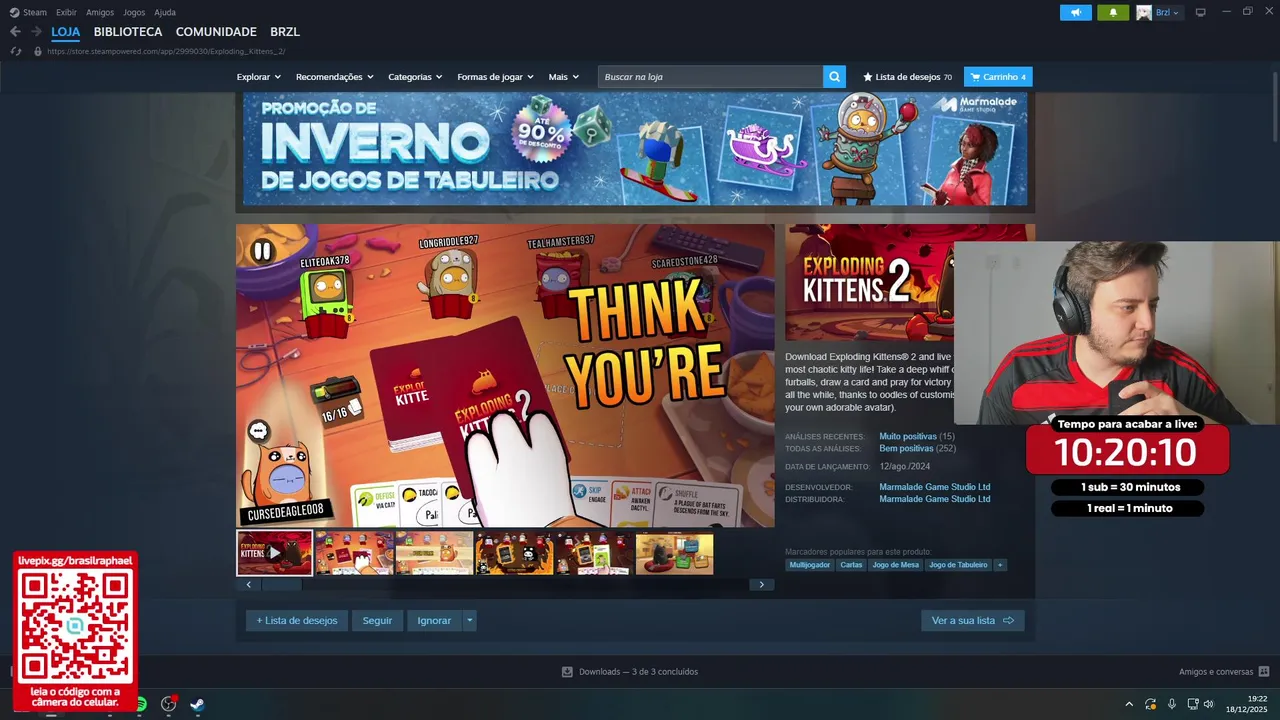Open developer Marmalade Game Studio Ltd link
1280x720 pixels.
pos(935,487)
